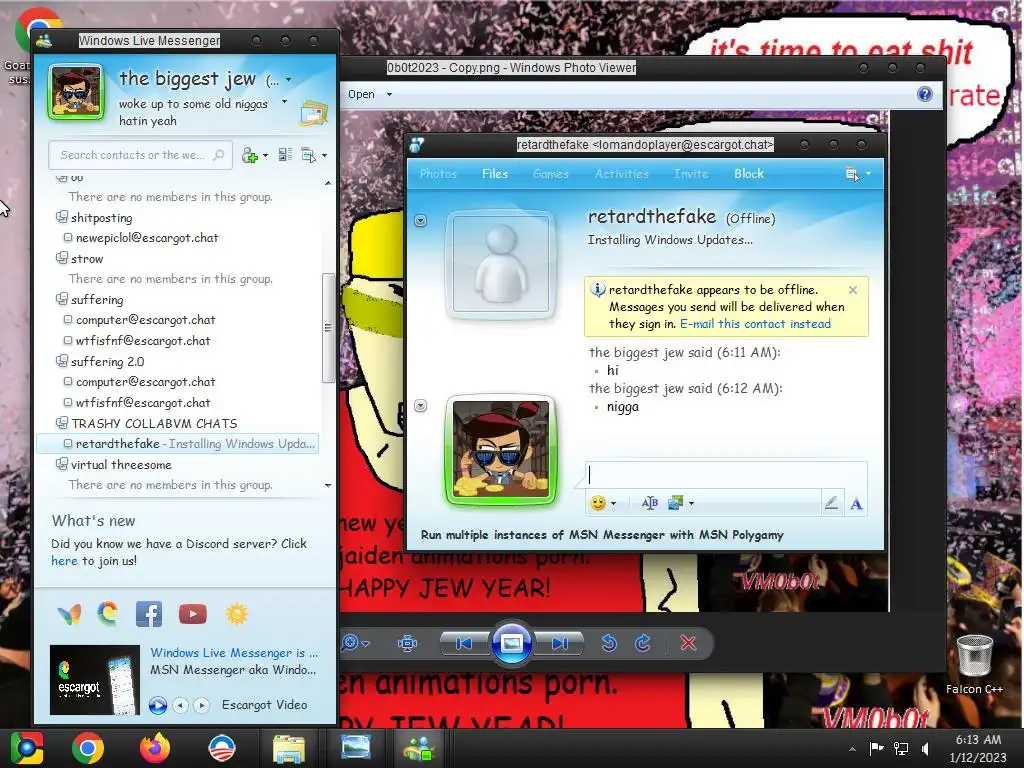This screenshot has height=768, width=1024.
Task: Start the slide show in Photo Viewer
Action: (x=511, y=643)
